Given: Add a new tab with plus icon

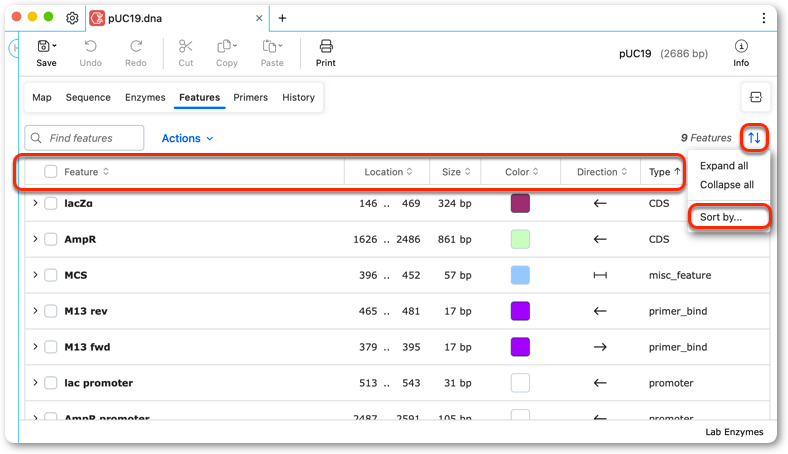Looking at the screenshot, I should click(282, 18).
